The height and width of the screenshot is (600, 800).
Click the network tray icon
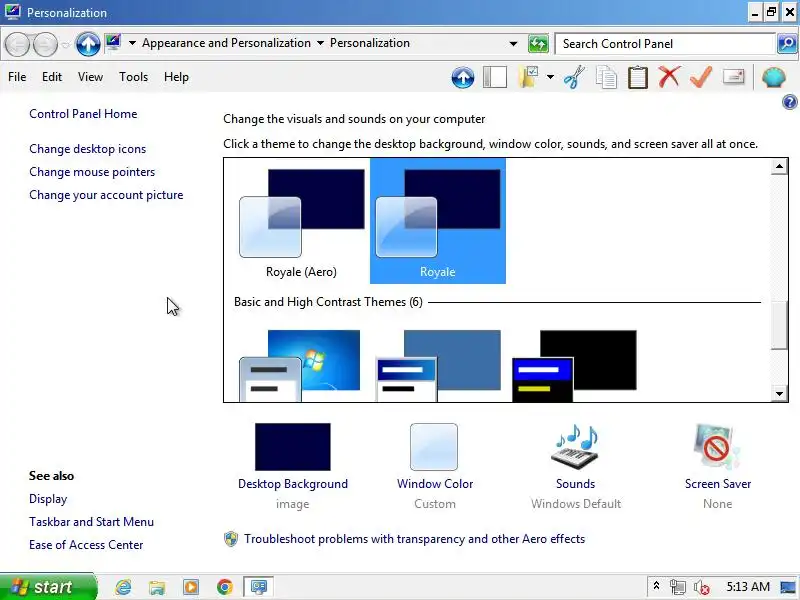[x=678, y=587]
